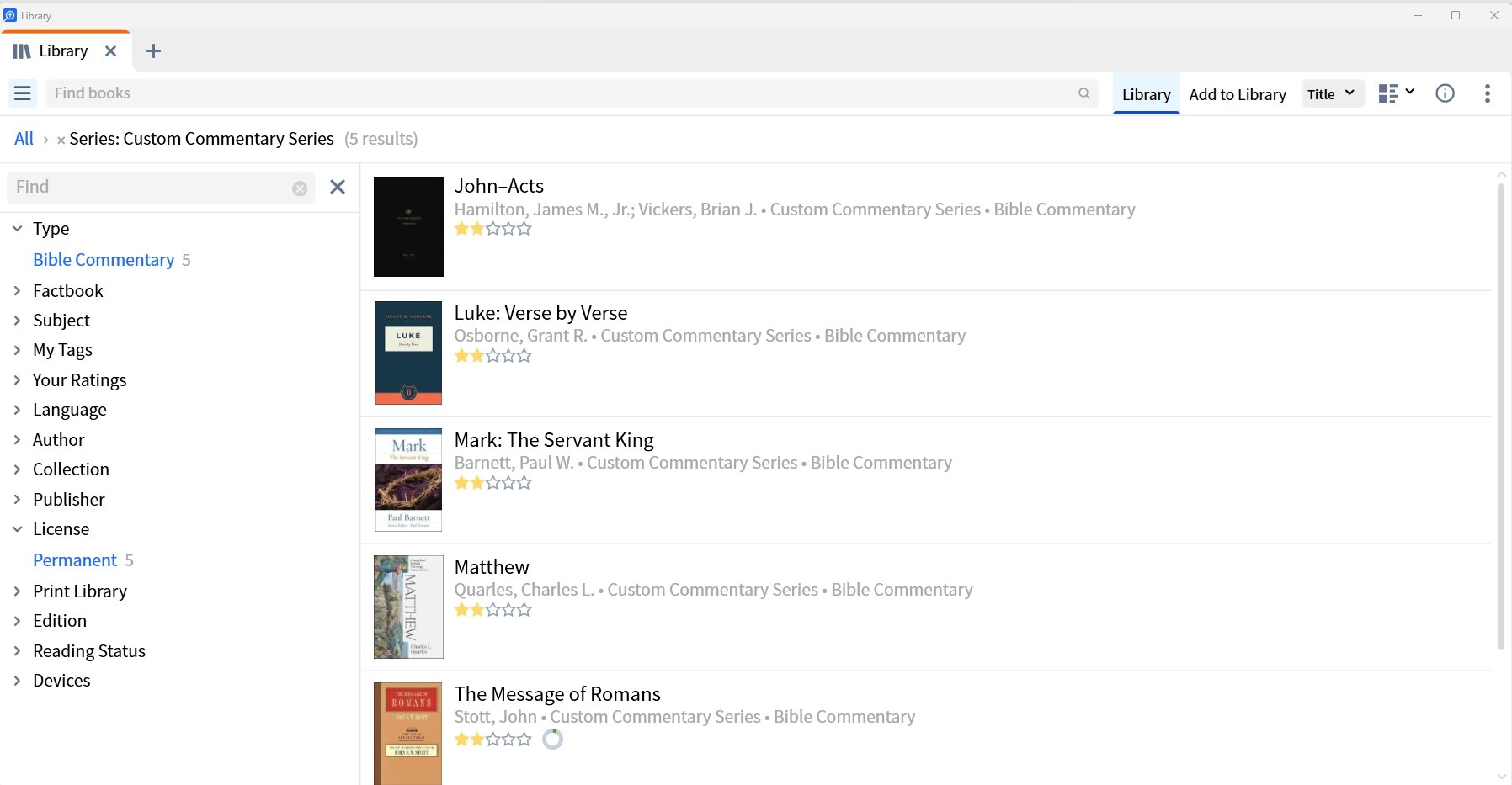
Task: Expand the Your Ratings facet
Action: [x=17, y=380]
